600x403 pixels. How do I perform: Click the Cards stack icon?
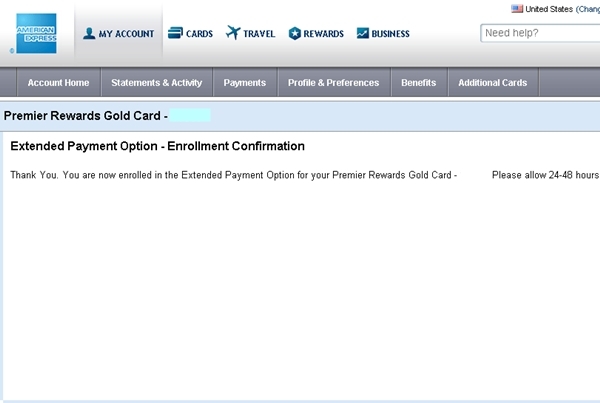coord(175,33)
